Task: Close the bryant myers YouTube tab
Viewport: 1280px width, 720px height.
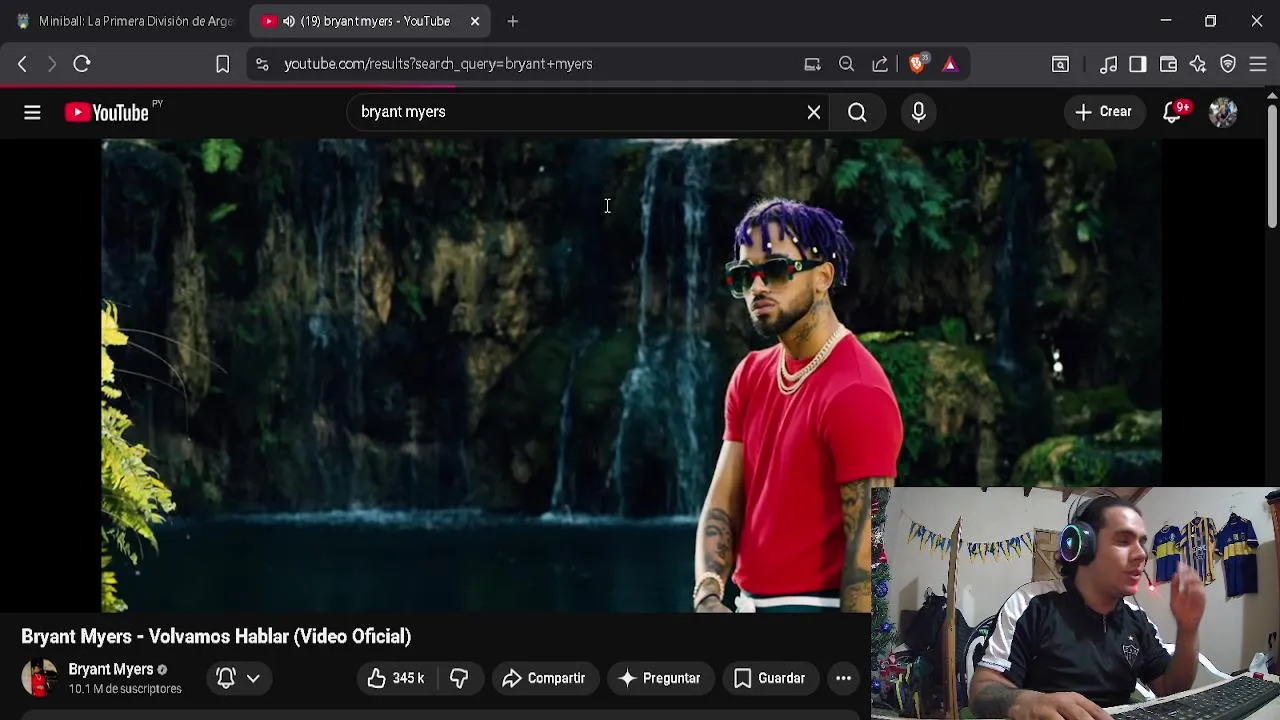Action: [x=475, y=21]
